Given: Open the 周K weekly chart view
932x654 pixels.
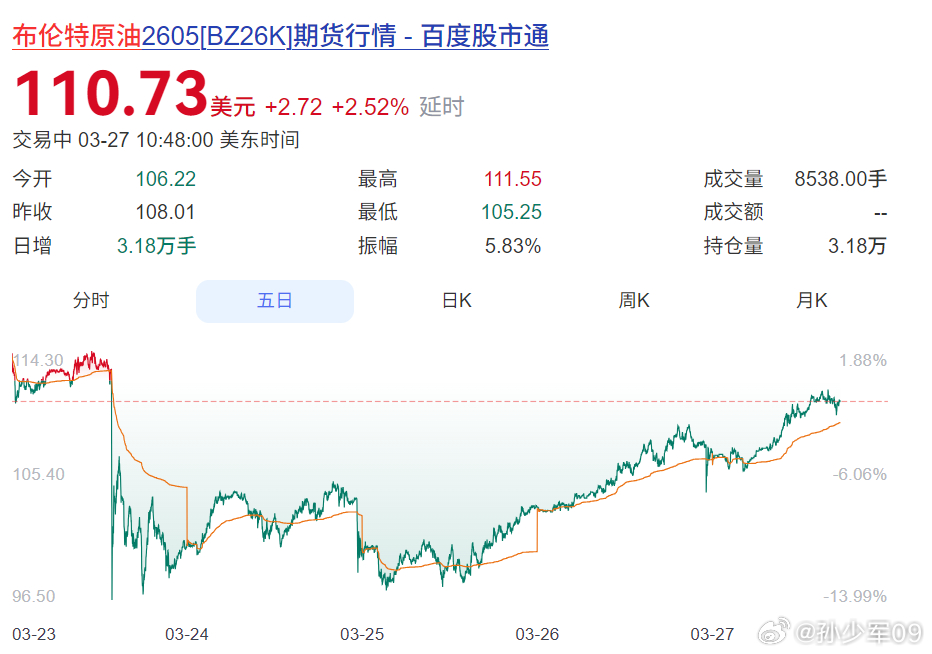Looking at the screenshot, I should point(633,299).
